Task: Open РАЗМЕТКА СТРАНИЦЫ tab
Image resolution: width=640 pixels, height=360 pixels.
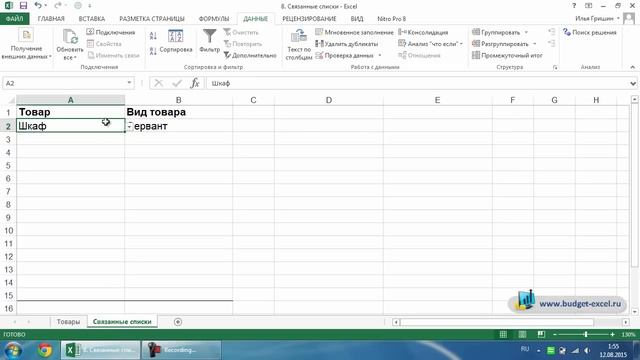Action: click(152, 19)
